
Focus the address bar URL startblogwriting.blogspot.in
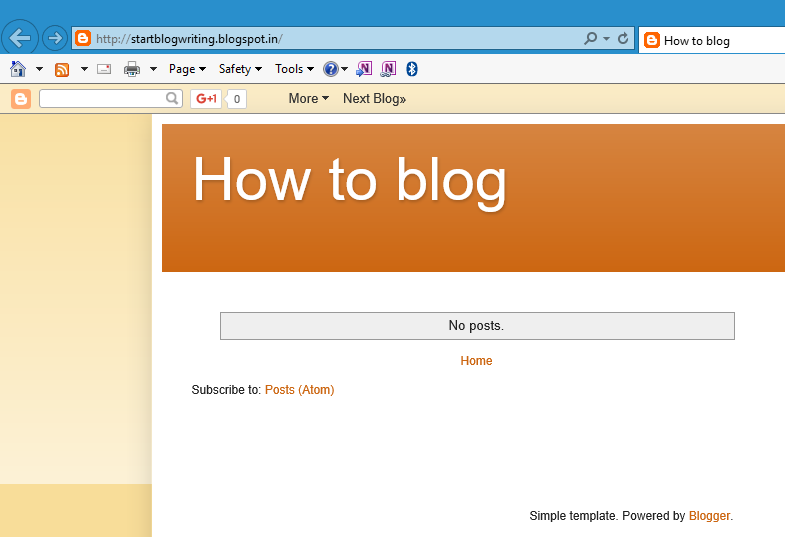tap(189, 39)
